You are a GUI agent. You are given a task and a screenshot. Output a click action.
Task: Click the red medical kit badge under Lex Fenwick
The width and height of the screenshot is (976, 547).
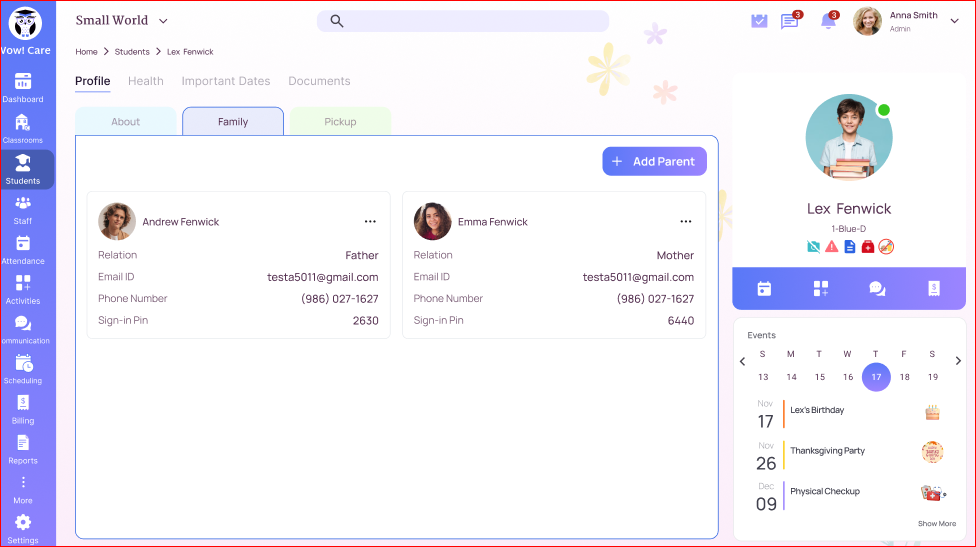pyautogui.click(x=868, y=246)
